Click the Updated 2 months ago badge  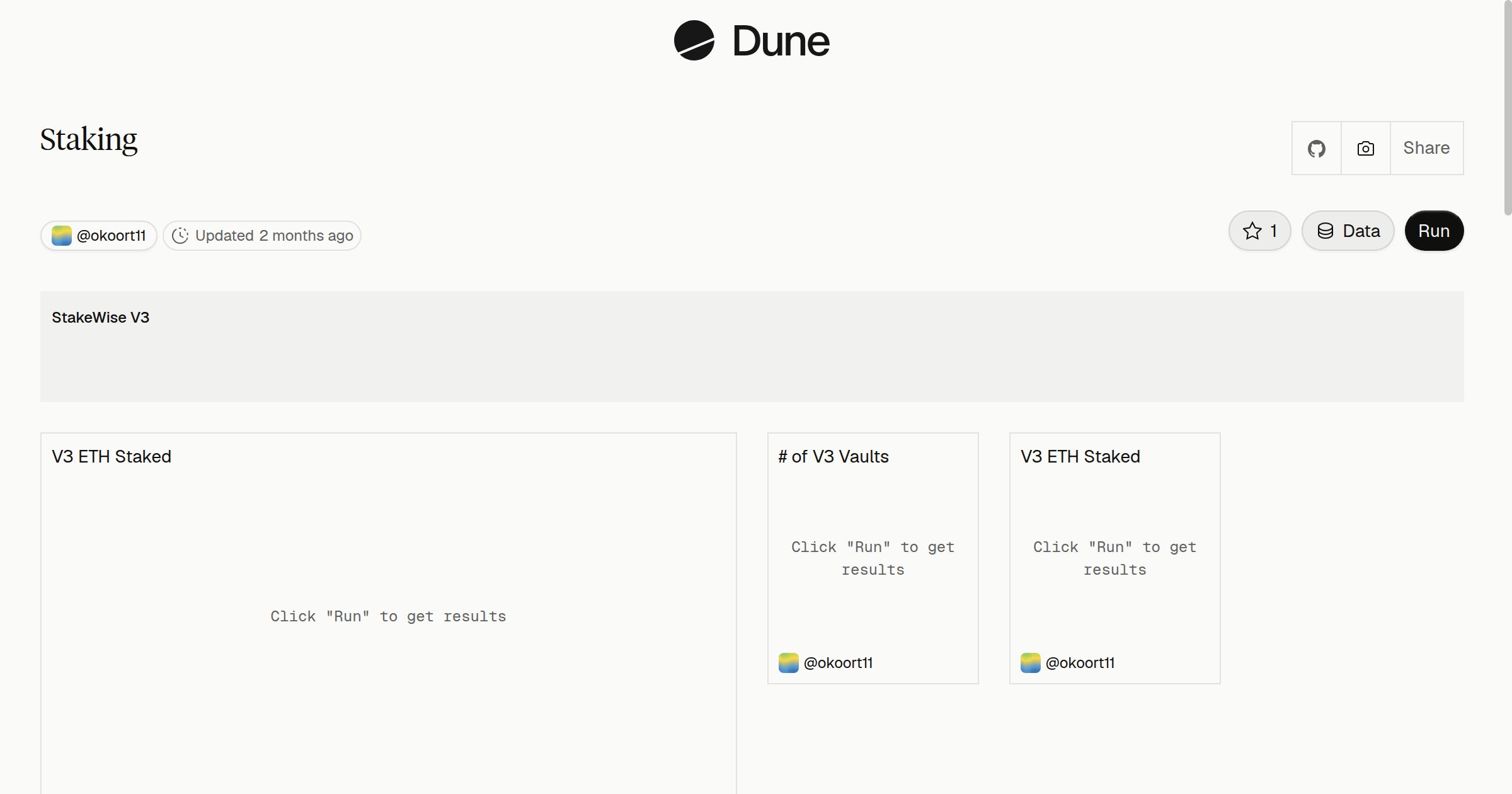(262, 236)
